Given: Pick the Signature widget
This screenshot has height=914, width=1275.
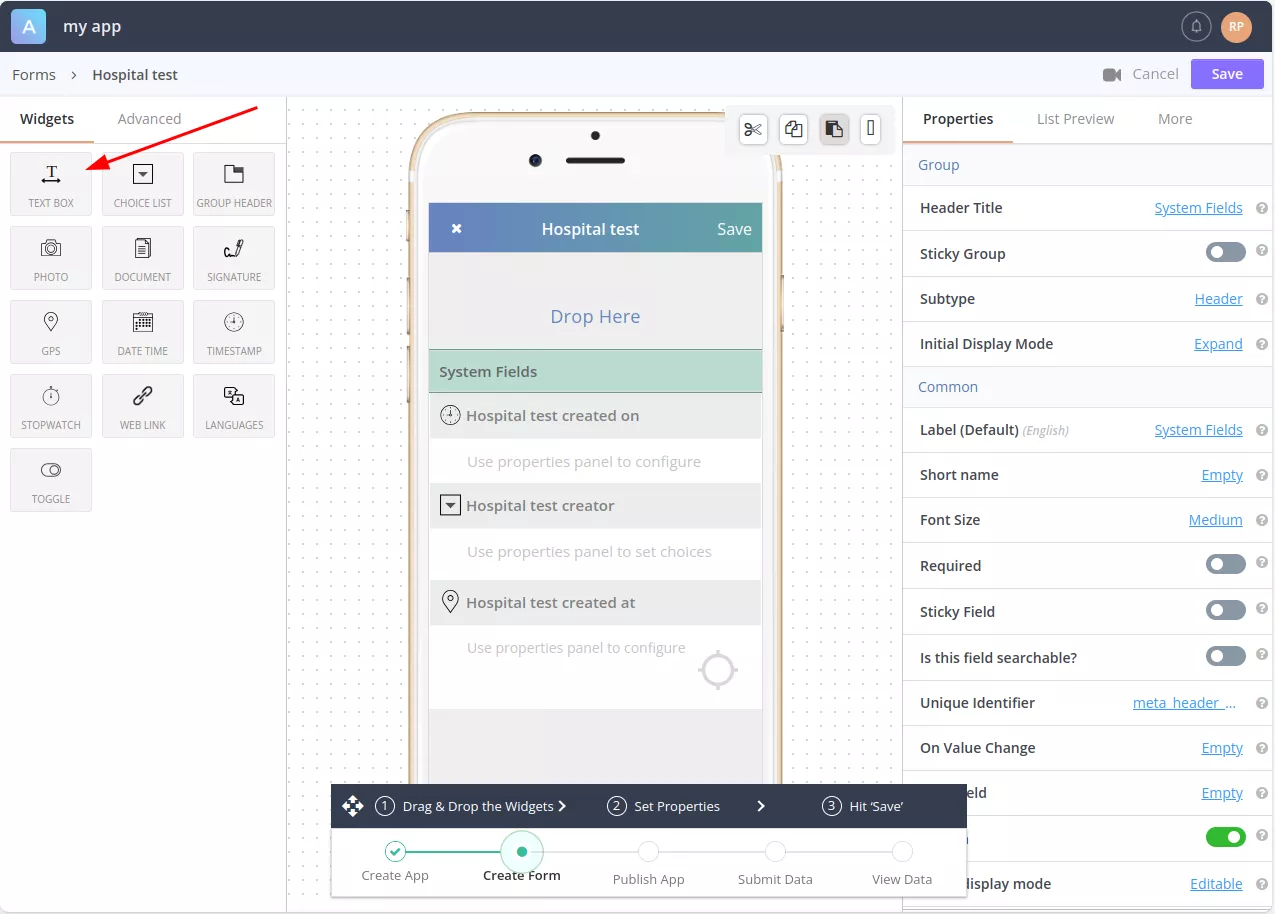Looking at the screenshot, I should (234, 258).
